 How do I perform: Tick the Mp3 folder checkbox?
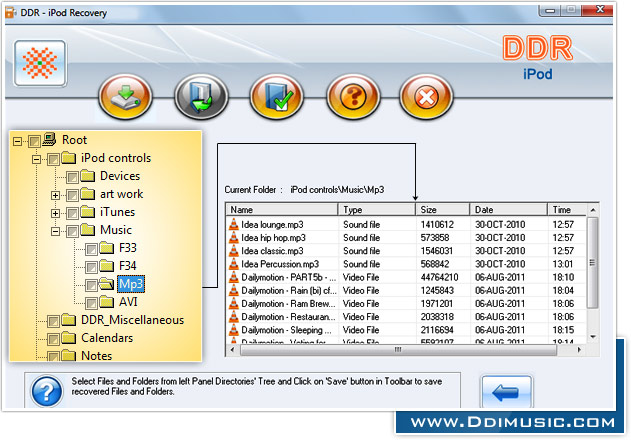click(91, 286)
